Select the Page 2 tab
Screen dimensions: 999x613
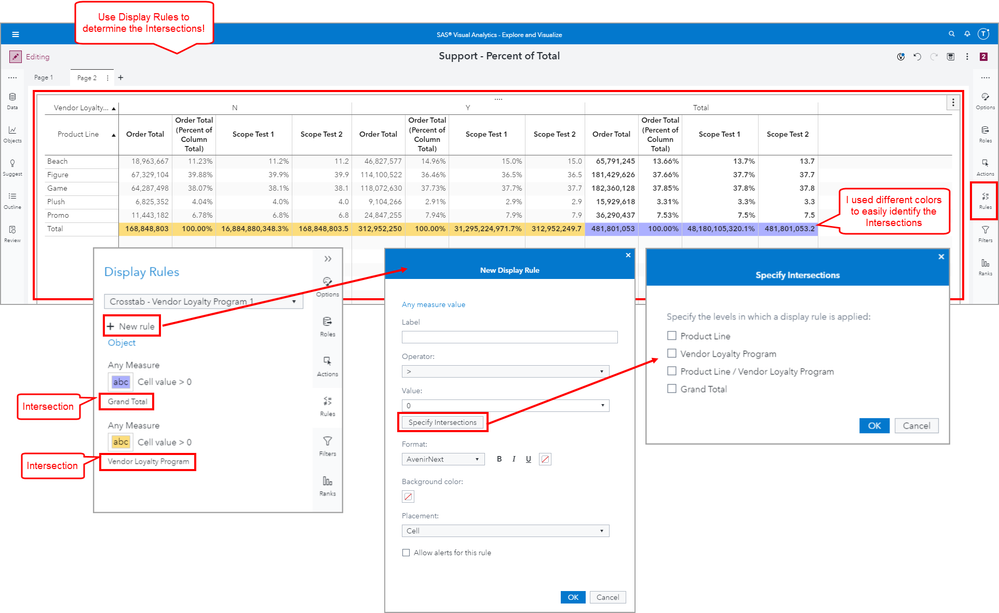tap(87, 78)
